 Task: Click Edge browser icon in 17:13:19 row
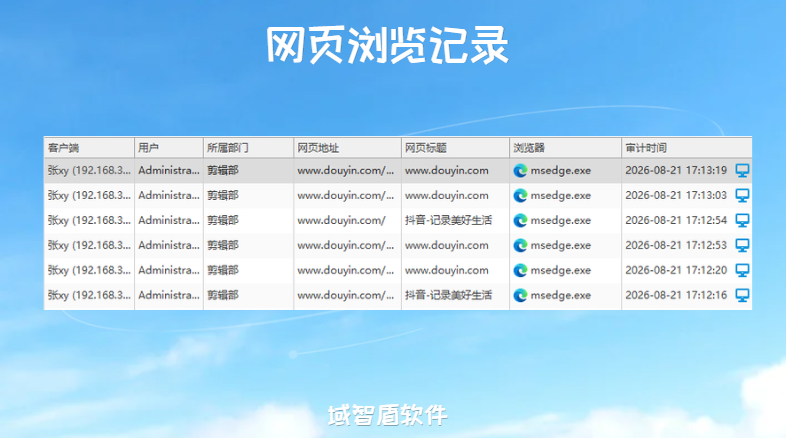pos(520,171)
